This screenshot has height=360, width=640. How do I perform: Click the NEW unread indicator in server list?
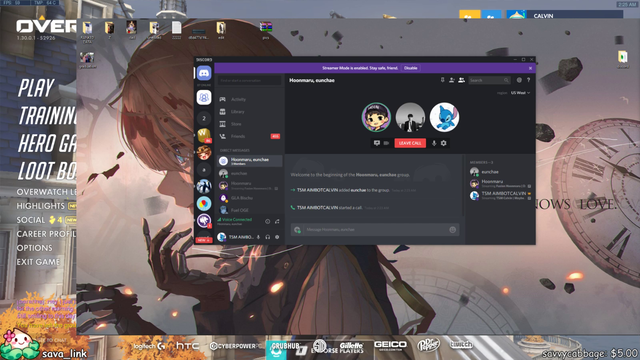204,240
